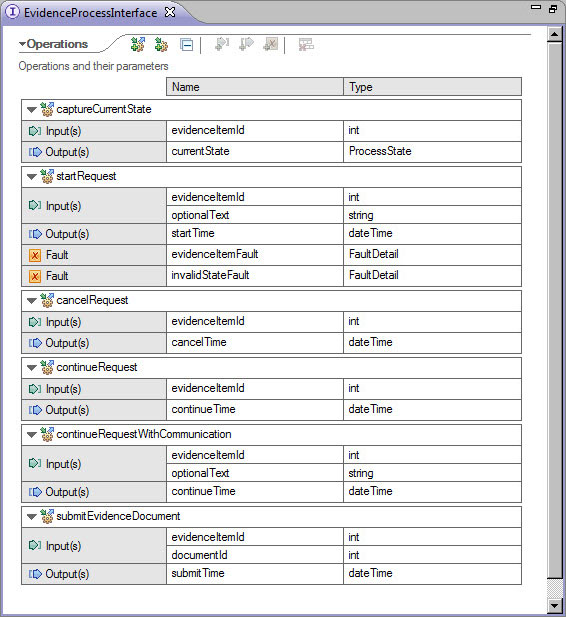
Task: Click the Add Output toolbar icon
Action: [247, 44]
